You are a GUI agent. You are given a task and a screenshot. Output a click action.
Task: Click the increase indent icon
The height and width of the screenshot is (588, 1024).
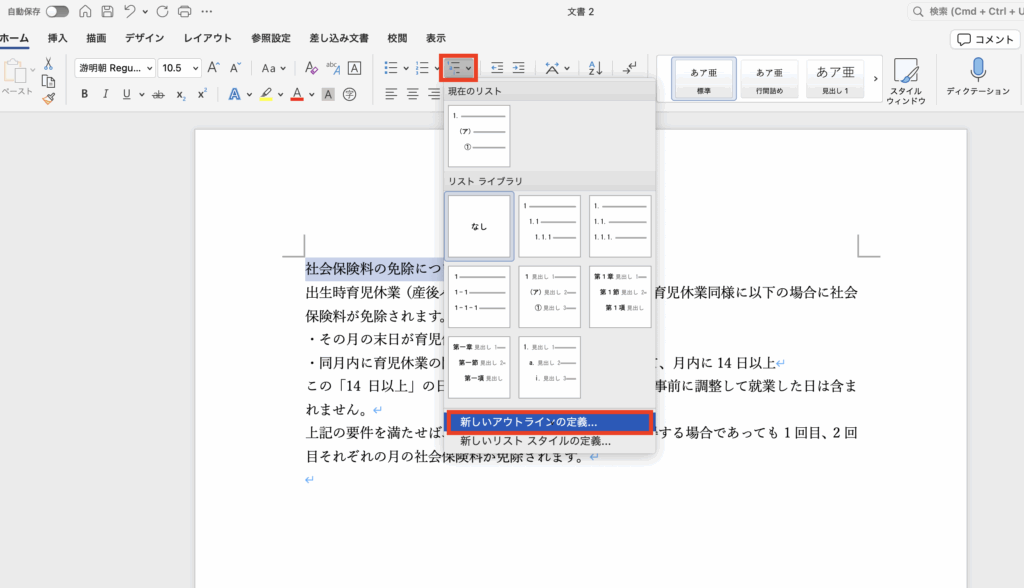518,68
